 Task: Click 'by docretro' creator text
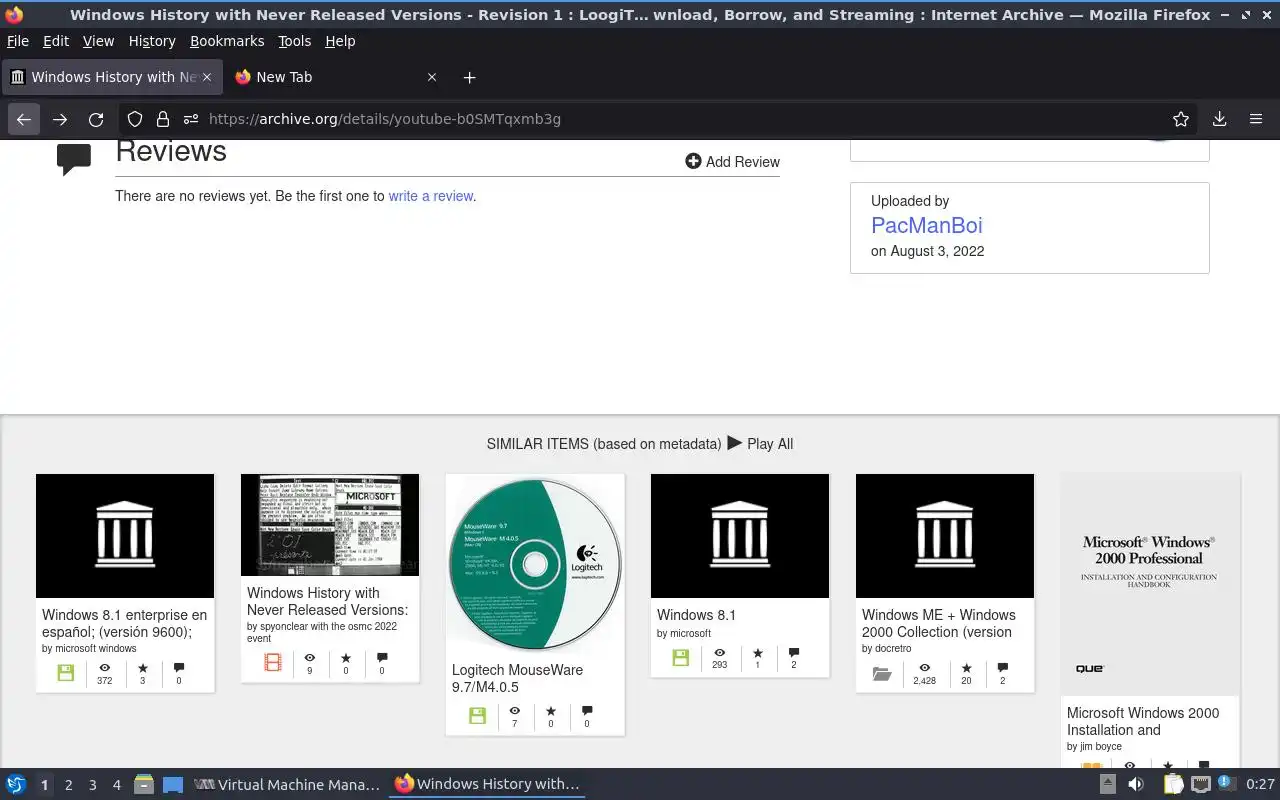[887, 648]
